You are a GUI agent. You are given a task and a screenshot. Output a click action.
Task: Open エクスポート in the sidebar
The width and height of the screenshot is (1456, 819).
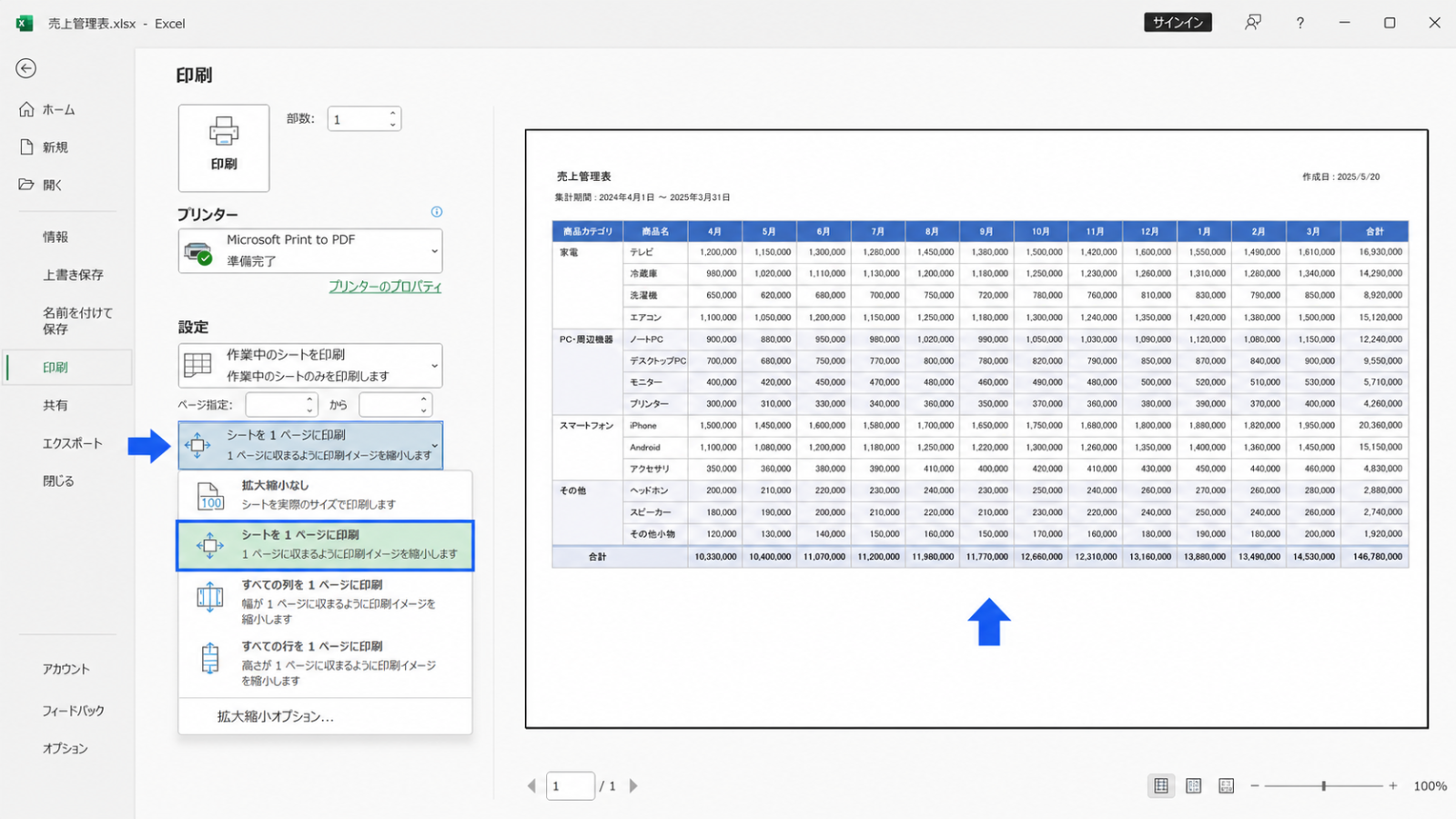[73, 443]
